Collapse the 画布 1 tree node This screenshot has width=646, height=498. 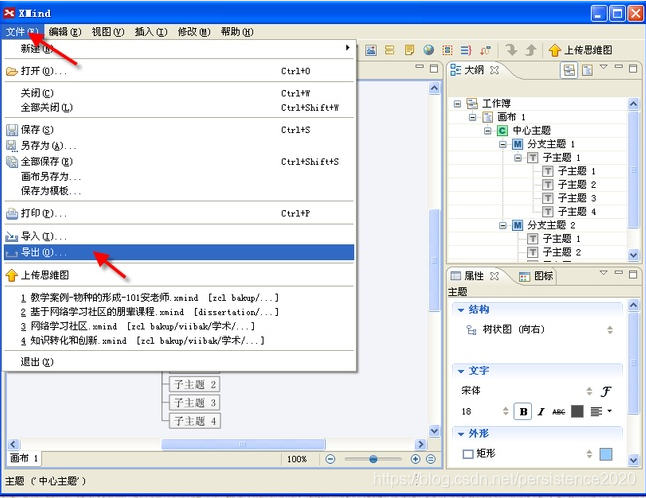pos(472,117)
